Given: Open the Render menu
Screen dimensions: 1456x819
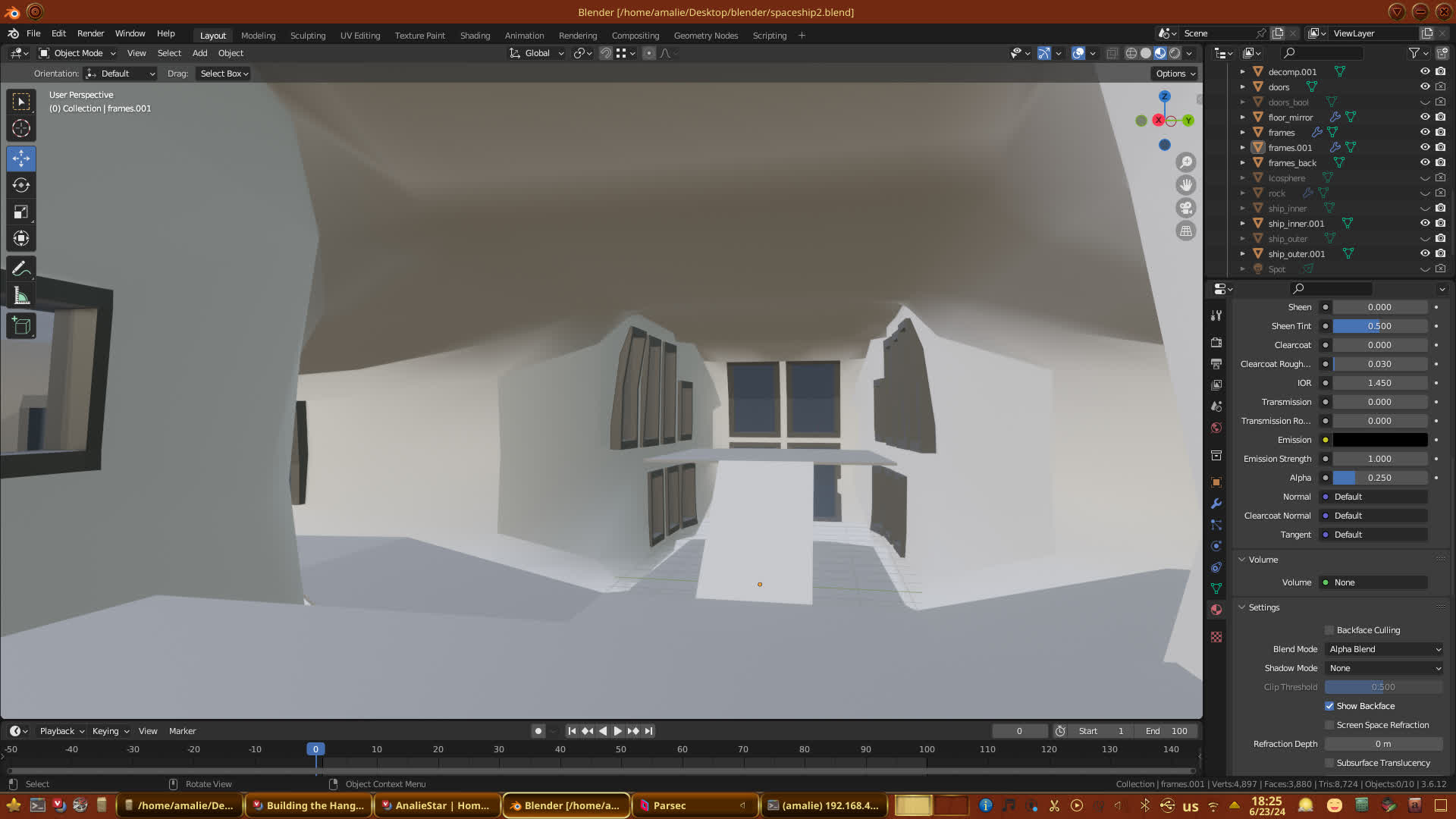Looking at the screenshot, I should coord(90,33).
